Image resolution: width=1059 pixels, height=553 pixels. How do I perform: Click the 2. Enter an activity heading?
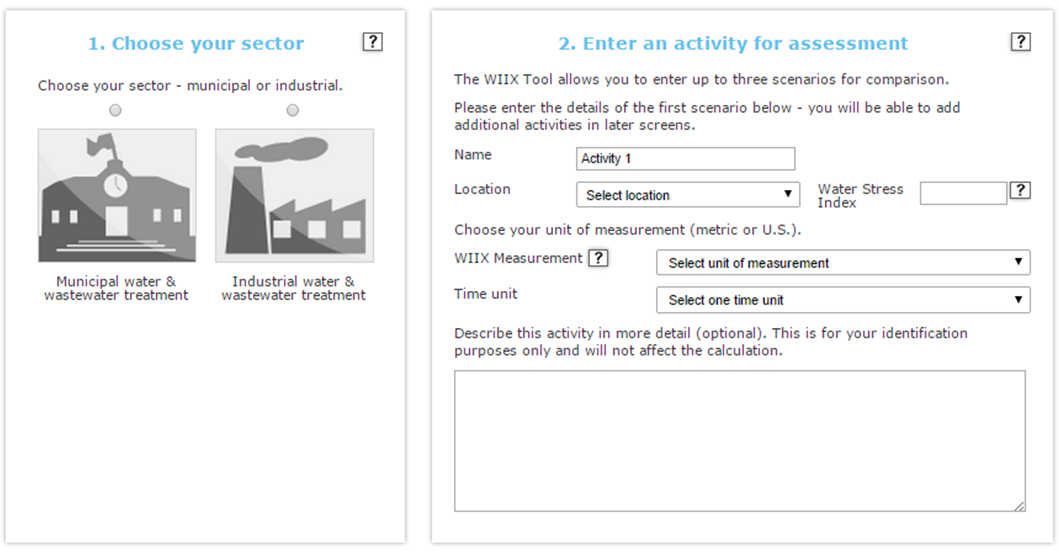tap(733, 44)
